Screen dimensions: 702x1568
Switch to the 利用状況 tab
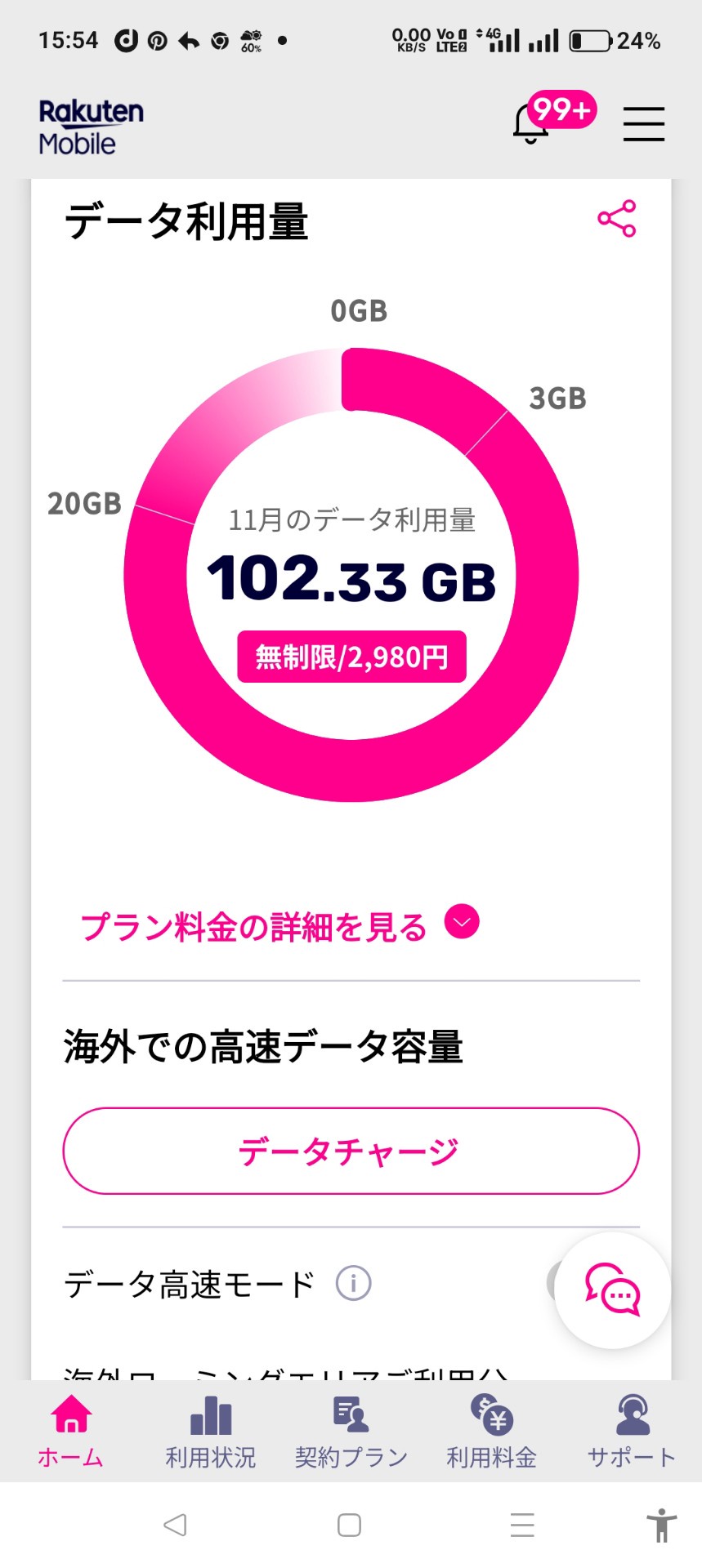(x=211, y=1432)
